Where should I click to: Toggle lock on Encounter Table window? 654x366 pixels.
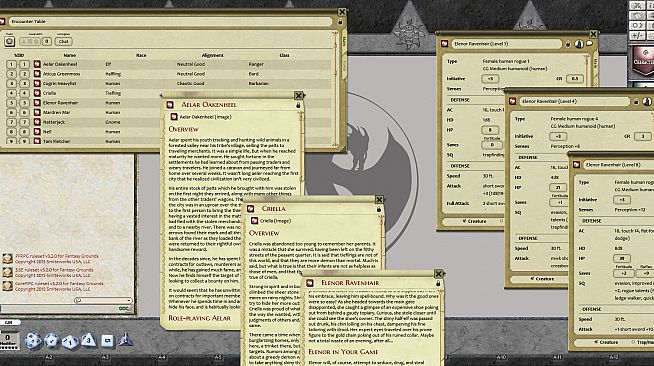tap(340, 22)
